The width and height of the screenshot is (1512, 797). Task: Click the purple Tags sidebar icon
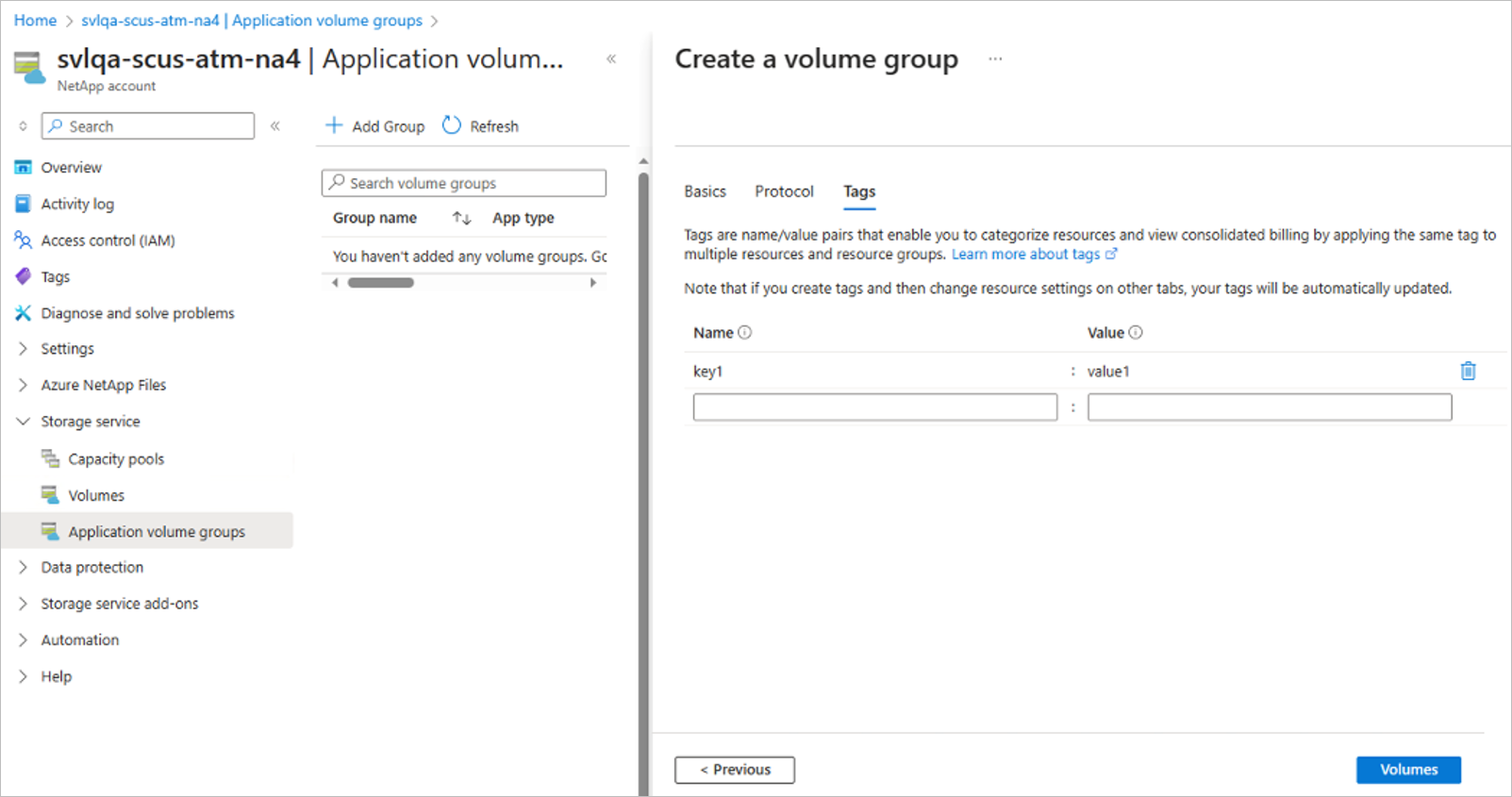[24, 276]
